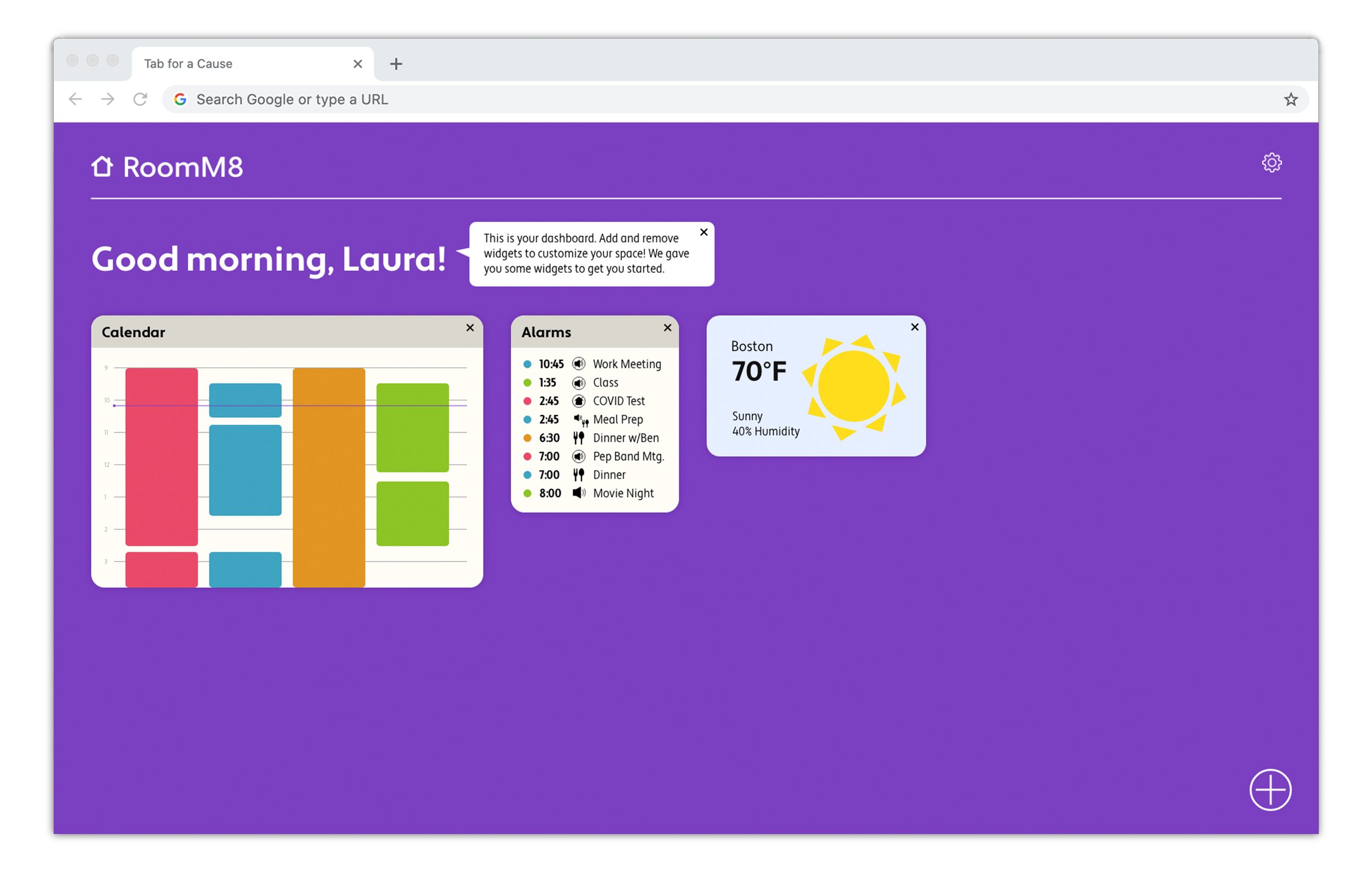This screenshot has width=1372, height=873.
Task: Click the speaker icon for Movie Night
Action: [x=578, y=493]
